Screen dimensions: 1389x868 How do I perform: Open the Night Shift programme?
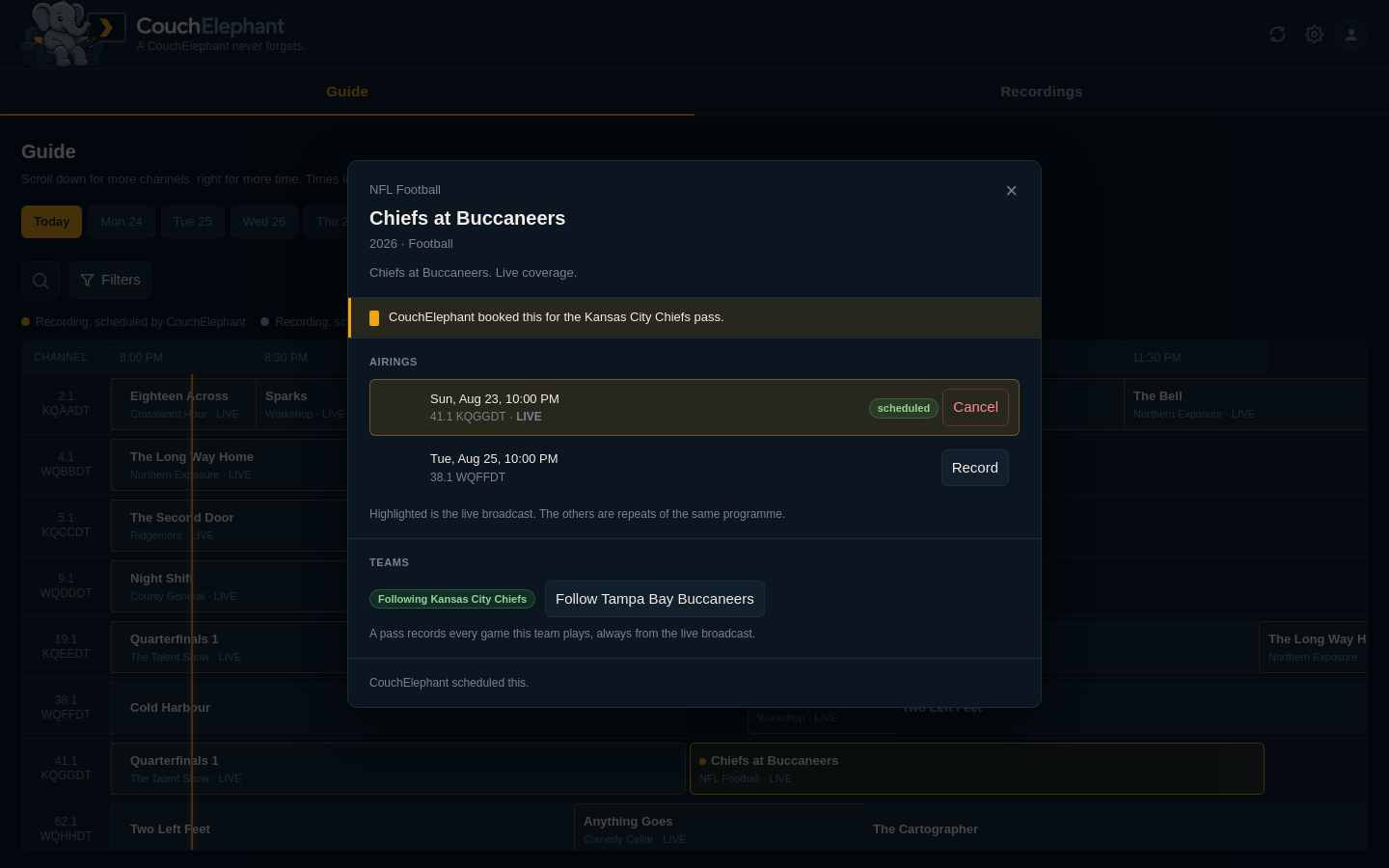(230, 586)
